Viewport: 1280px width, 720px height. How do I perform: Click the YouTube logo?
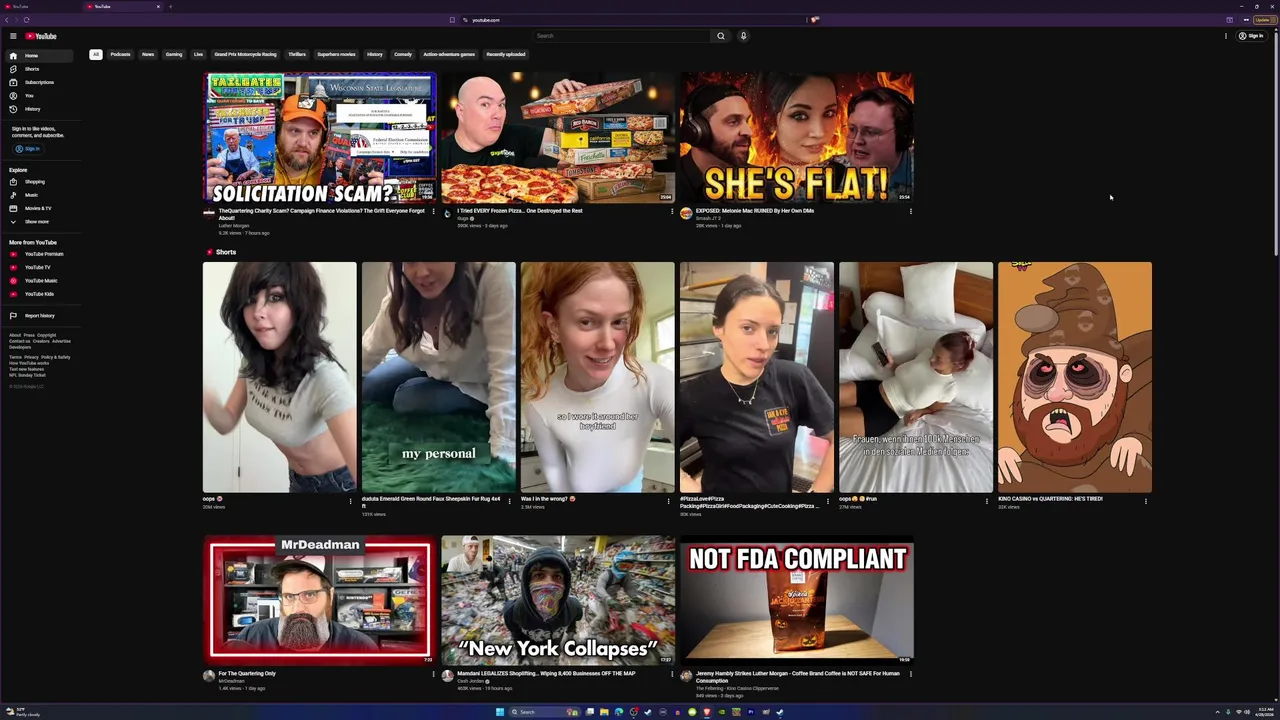click(x=41, y=36)
